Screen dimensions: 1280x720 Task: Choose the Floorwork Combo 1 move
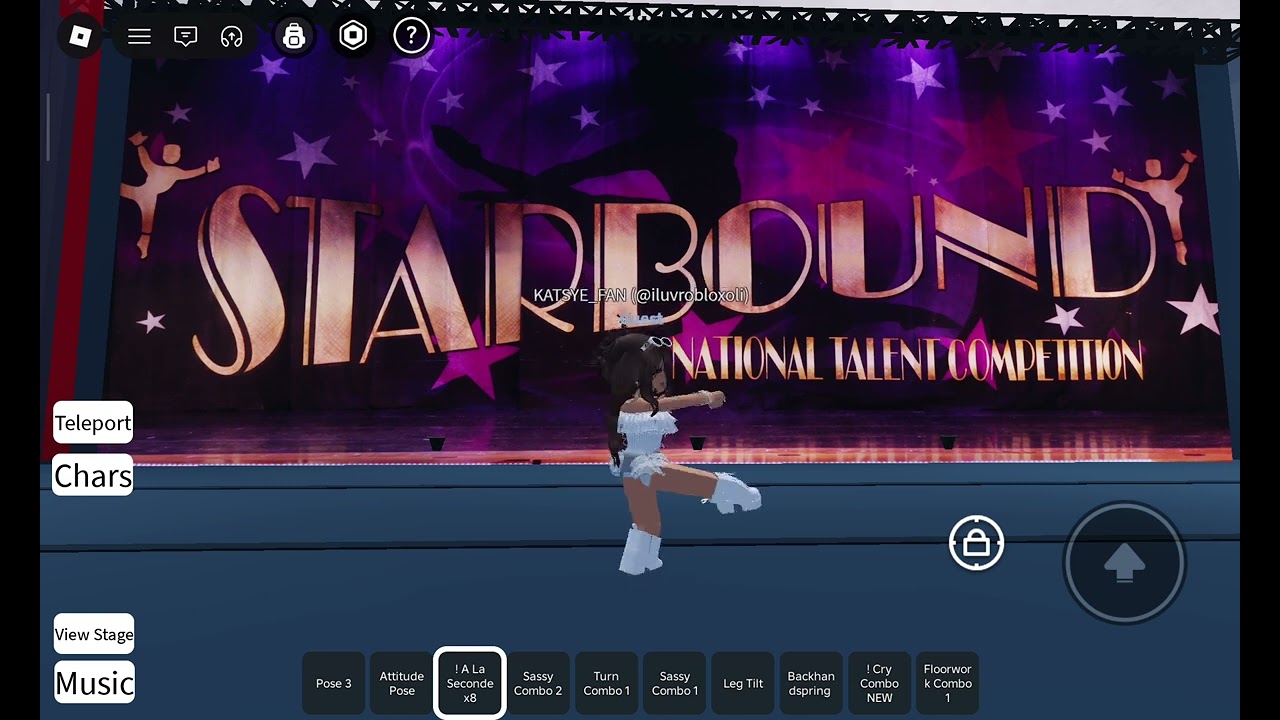(947, 684)
